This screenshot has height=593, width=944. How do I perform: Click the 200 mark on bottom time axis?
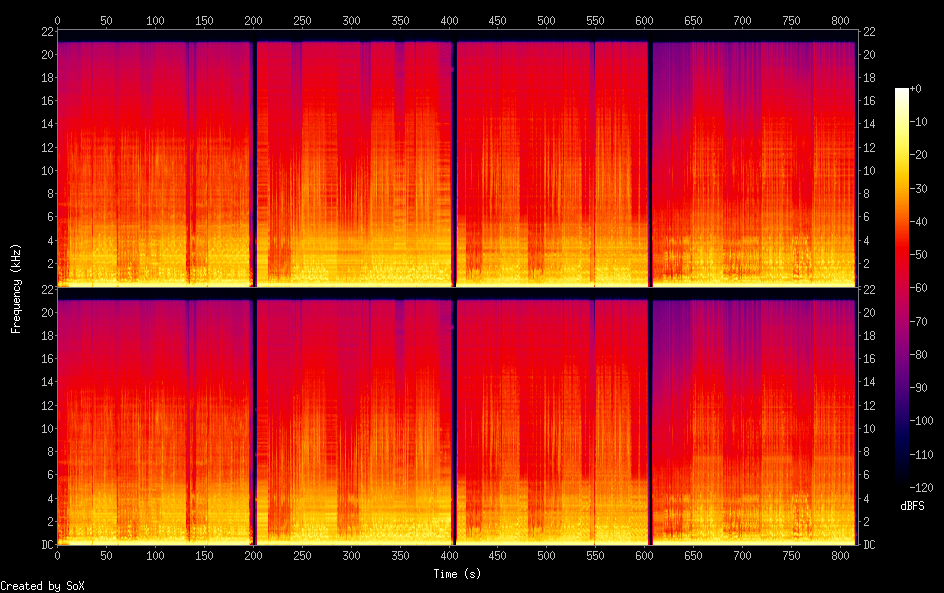[253, 555]
